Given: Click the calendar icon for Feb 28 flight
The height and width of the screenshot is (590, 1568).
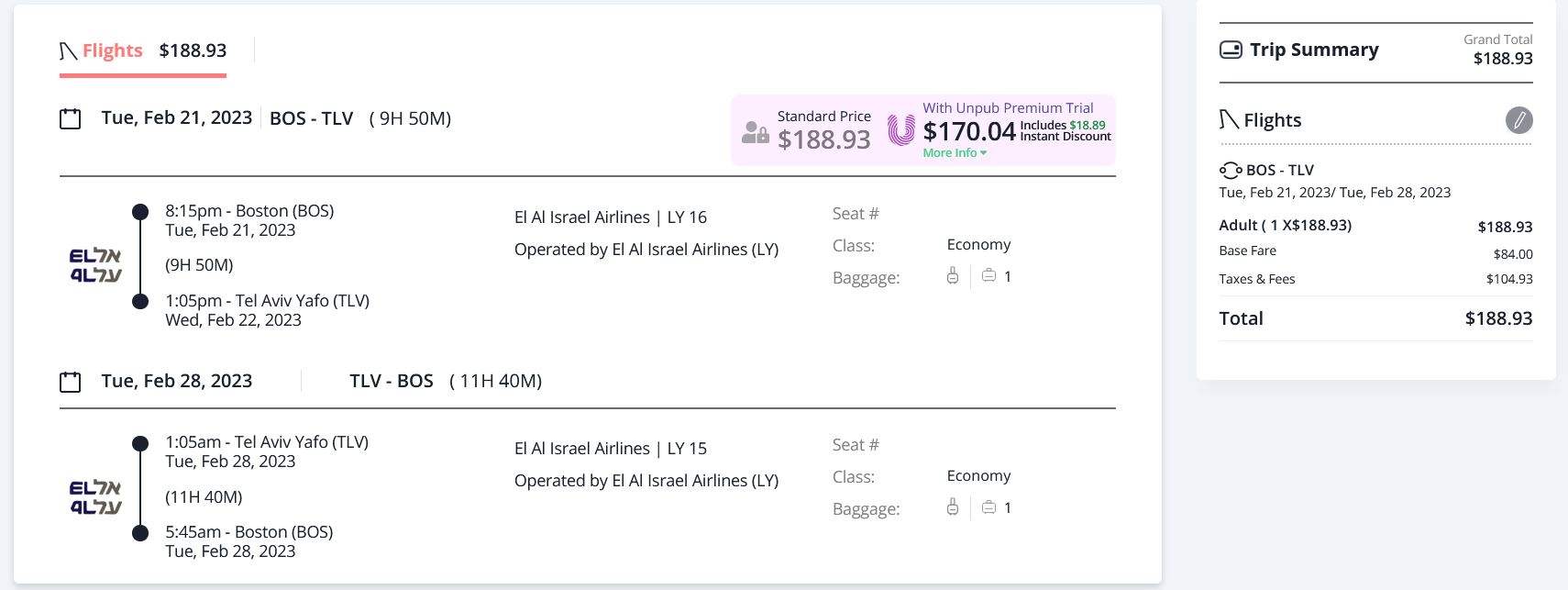Looking at the screenshot, I should 71,382.
